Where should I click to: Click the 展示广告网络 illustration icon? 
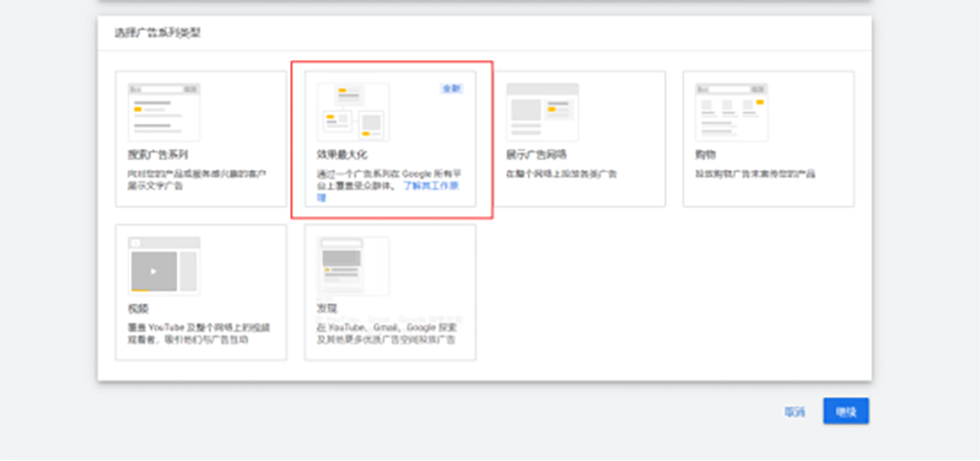tap(542, 111)
